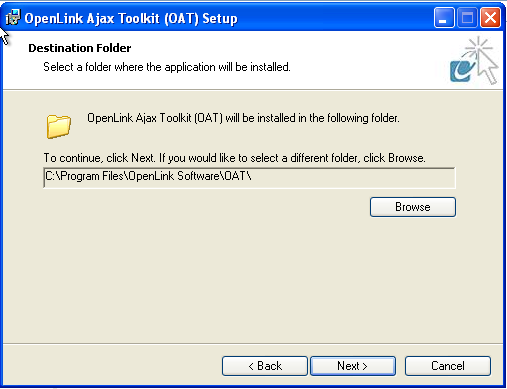The width and height of the screenshot is (507, 389).
Task: Click the disabled maximize button
Action: pyautogui.click(x=467, y=18)
